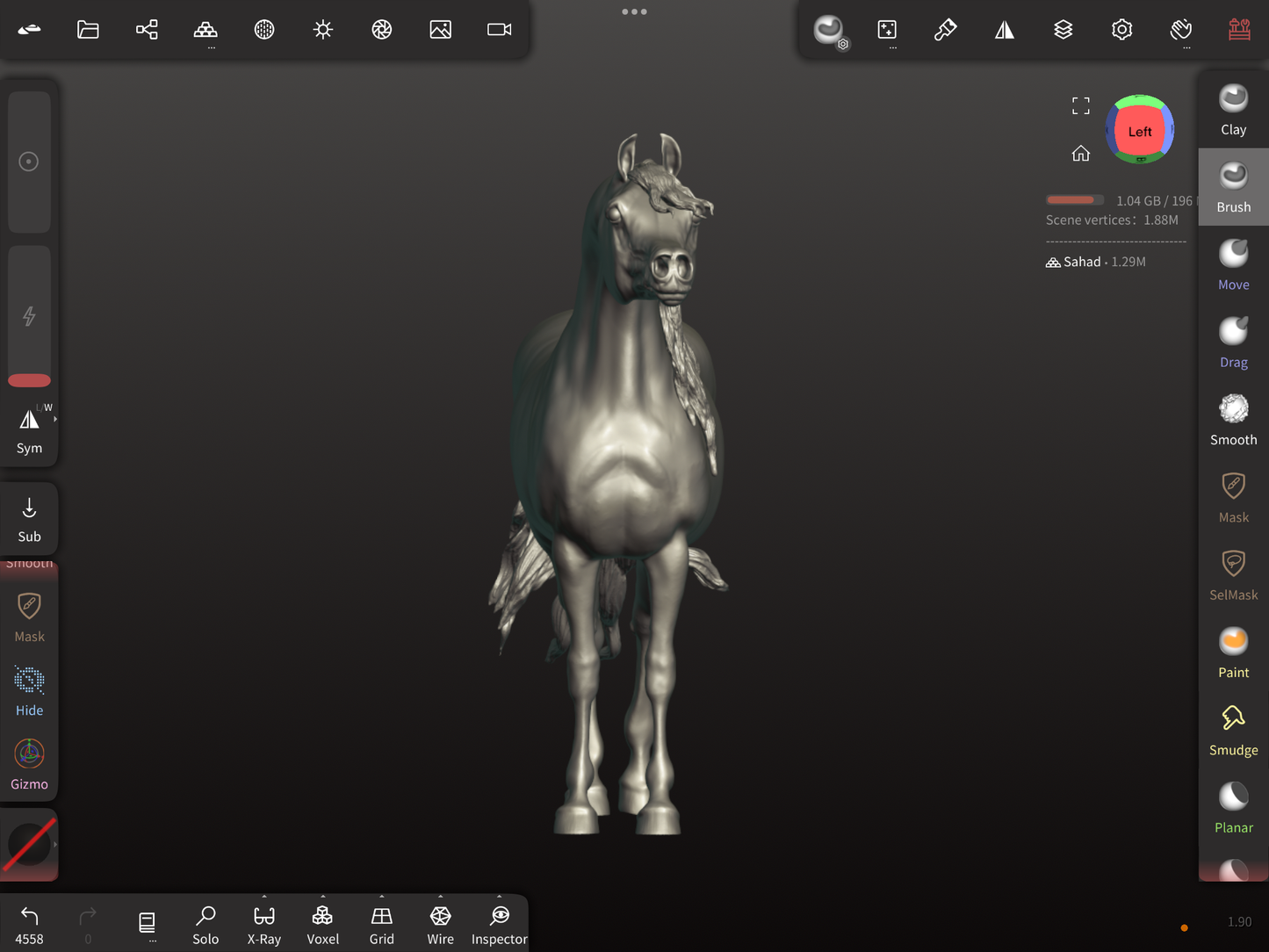This screenshot has height=952, width=1269.
Task: Toggle Solo mode
Action: click(x=205, y=925)
